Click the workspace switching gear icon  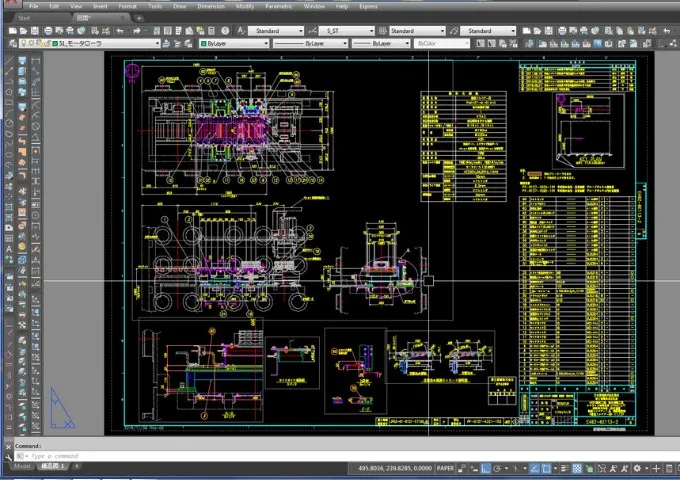tap(637, 468)
